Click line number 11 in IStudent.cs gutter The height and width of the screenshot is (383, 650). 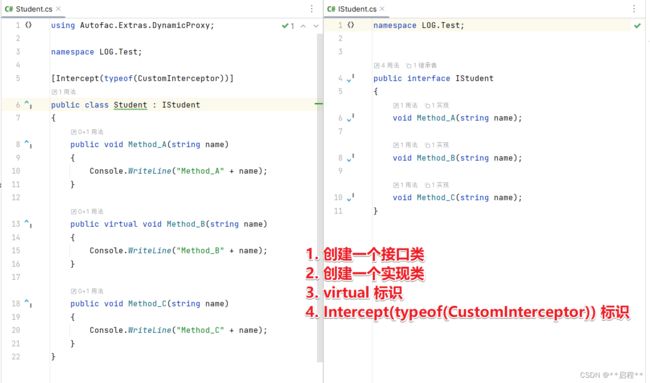click(x=338, y=211)
